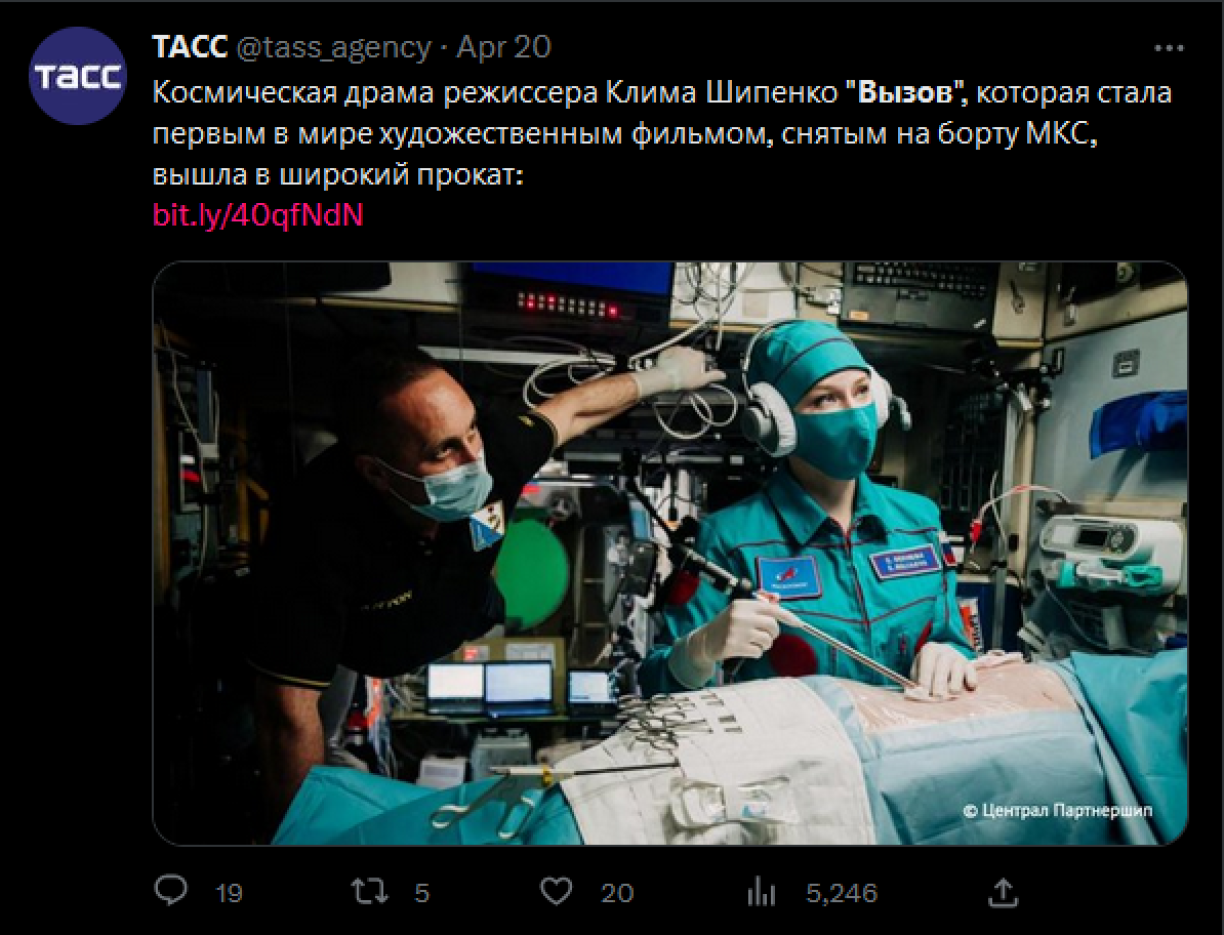Image resolution: width=1224 pixels, height=935 pixels.
Task: Click the 5,246 views count
Action: coord(842,893)
